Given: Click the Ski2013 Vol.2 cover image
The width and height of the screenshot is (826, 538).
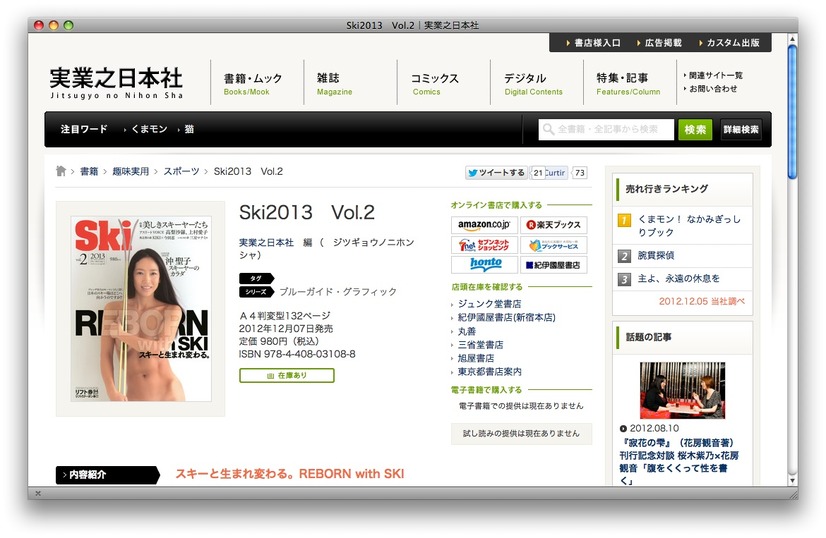Looking at the screenshot, I should 141,309.
